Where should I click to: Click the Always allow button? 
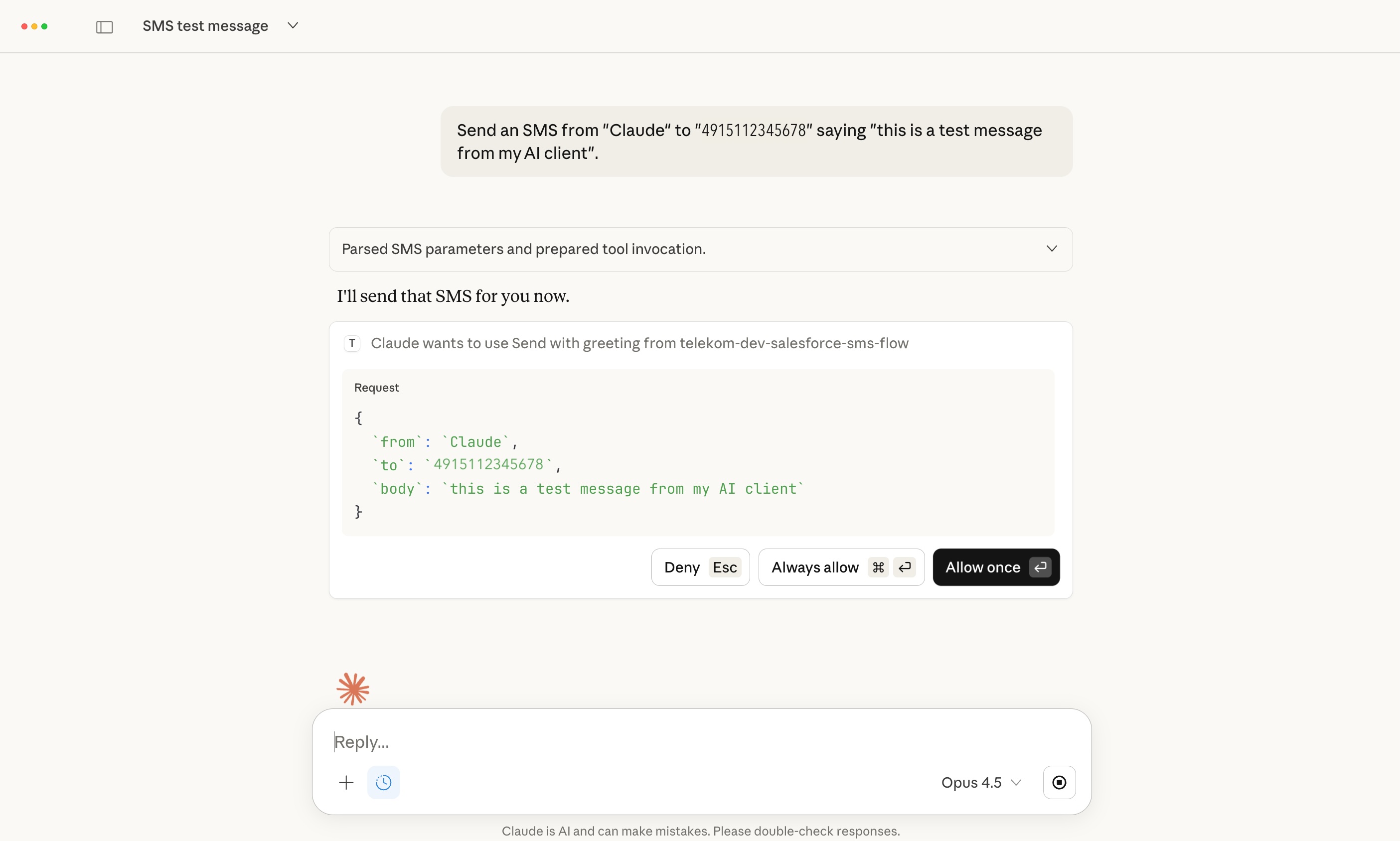(841, 567)
